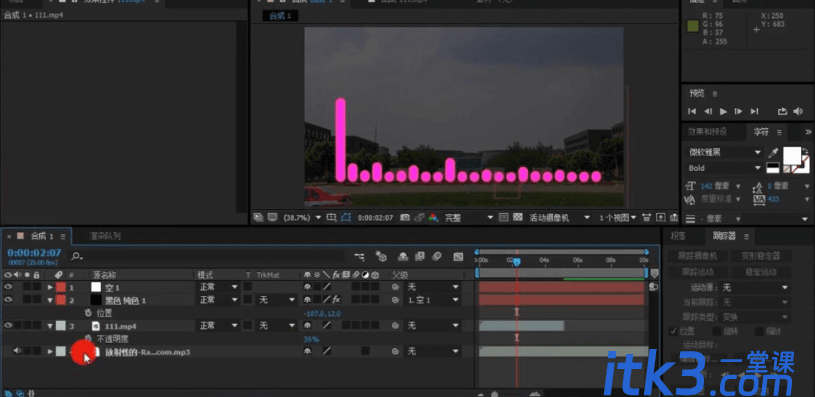This screenshot has width=815, height=397.
Task: Play the preview
Action: 723,111
